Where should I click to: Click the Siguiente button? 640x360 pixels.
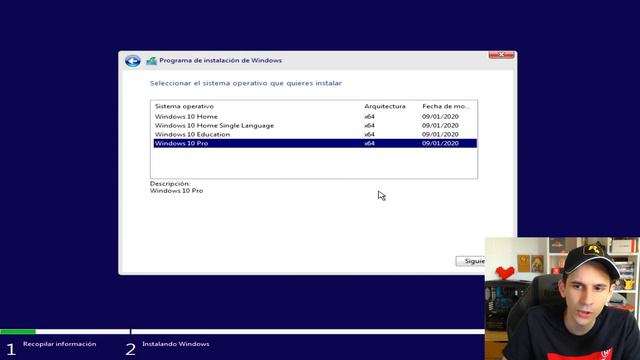click(x=470, y=261)
